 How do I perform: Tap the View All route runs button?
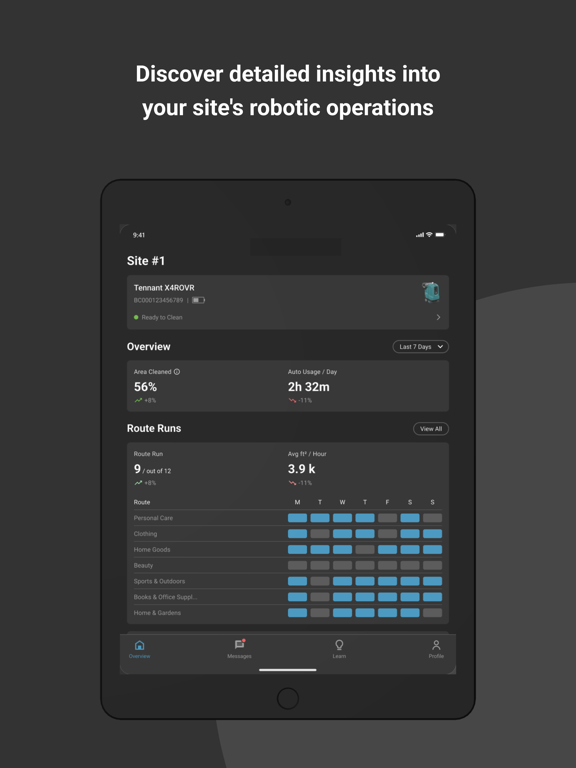[x=431, y=429]
